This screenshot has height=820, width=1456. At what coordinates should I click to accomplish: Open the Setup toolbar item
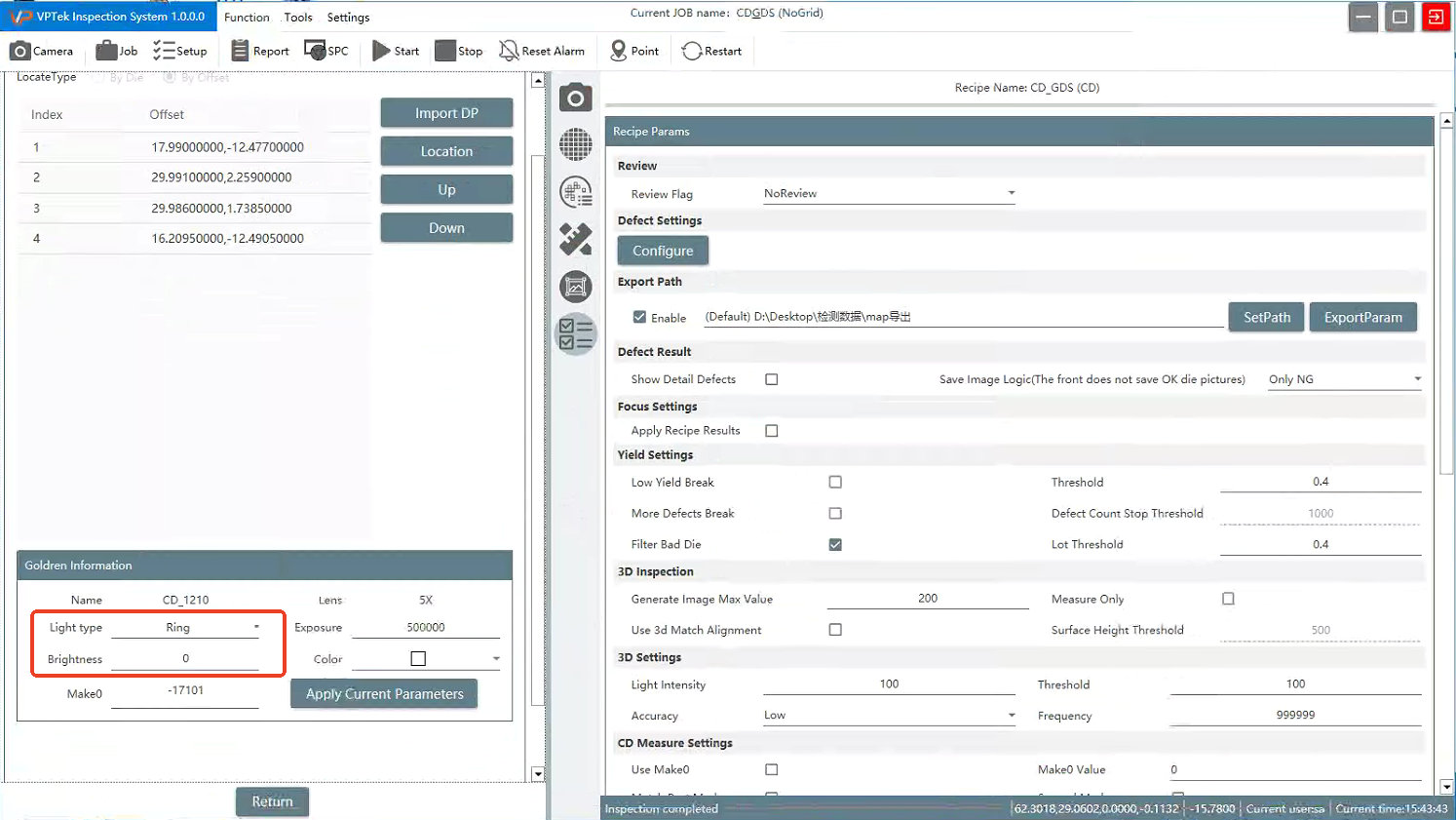pyautogui.click(x=180, y=51)
